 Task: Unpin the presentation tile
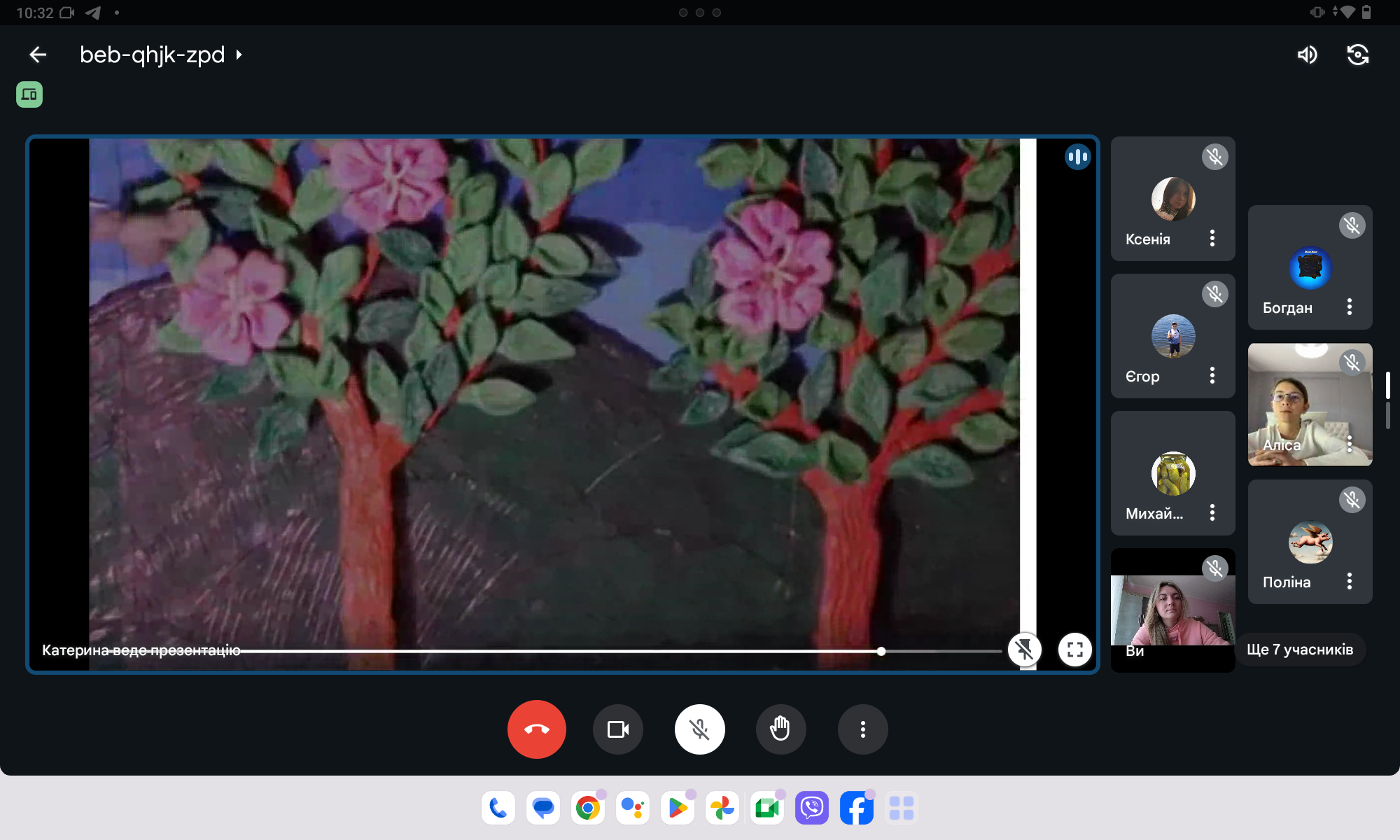point(1025,650)
